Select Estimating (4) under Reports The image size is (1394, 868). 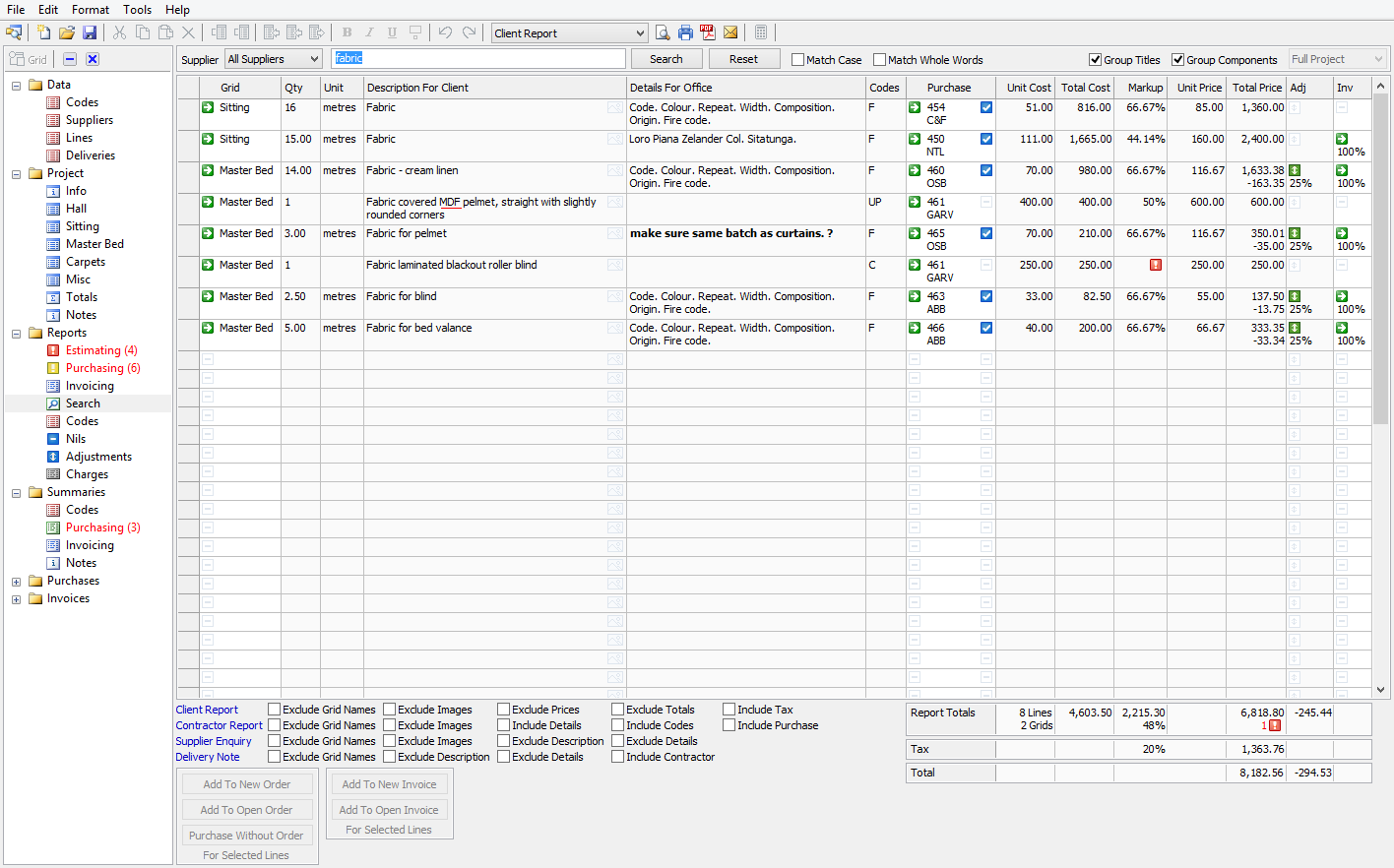101,350
